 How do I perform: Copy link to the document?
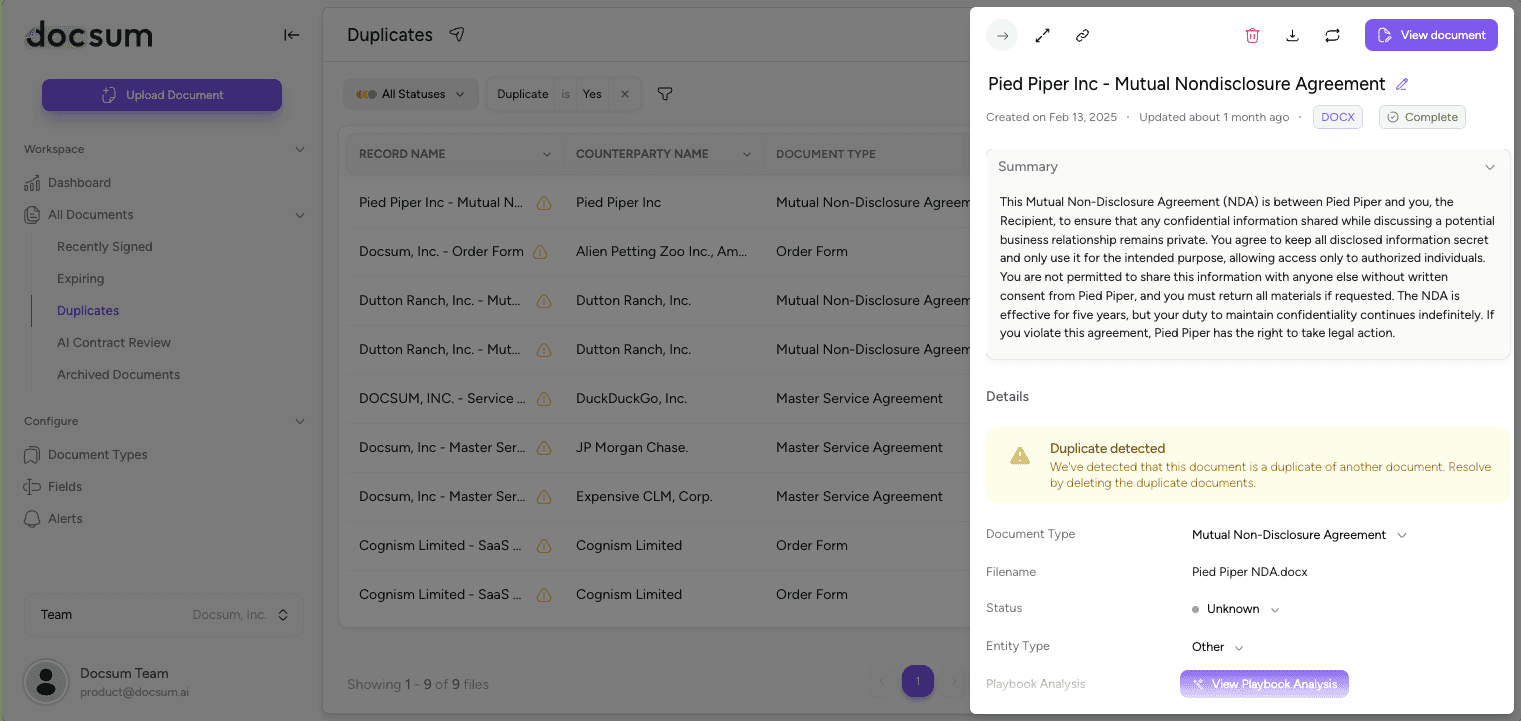1082,35
